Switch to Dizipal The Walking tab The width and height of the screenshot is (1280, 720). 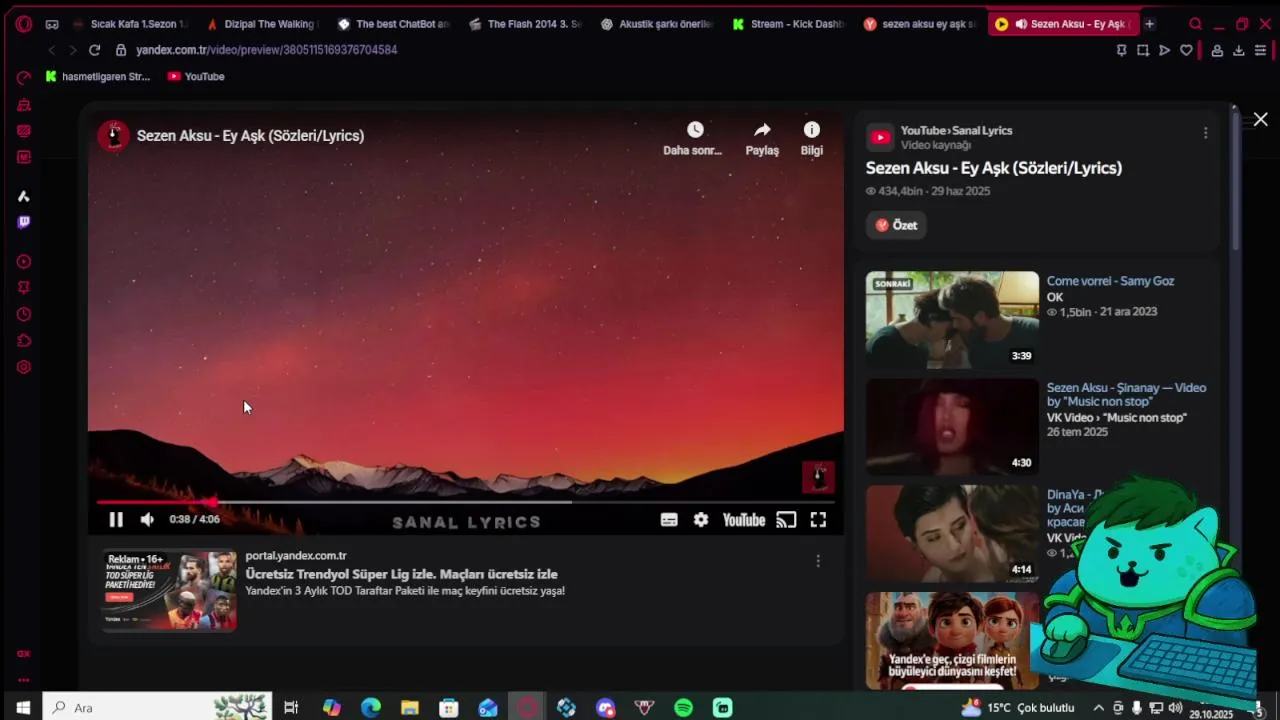[x=263, y=24]
